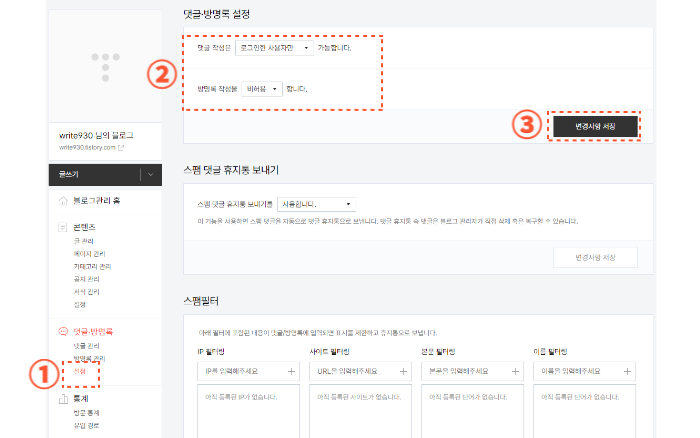700x438 pixels.
Task: Open 글 관리 under 콘텐츠
Action: [x=83, y=241]
